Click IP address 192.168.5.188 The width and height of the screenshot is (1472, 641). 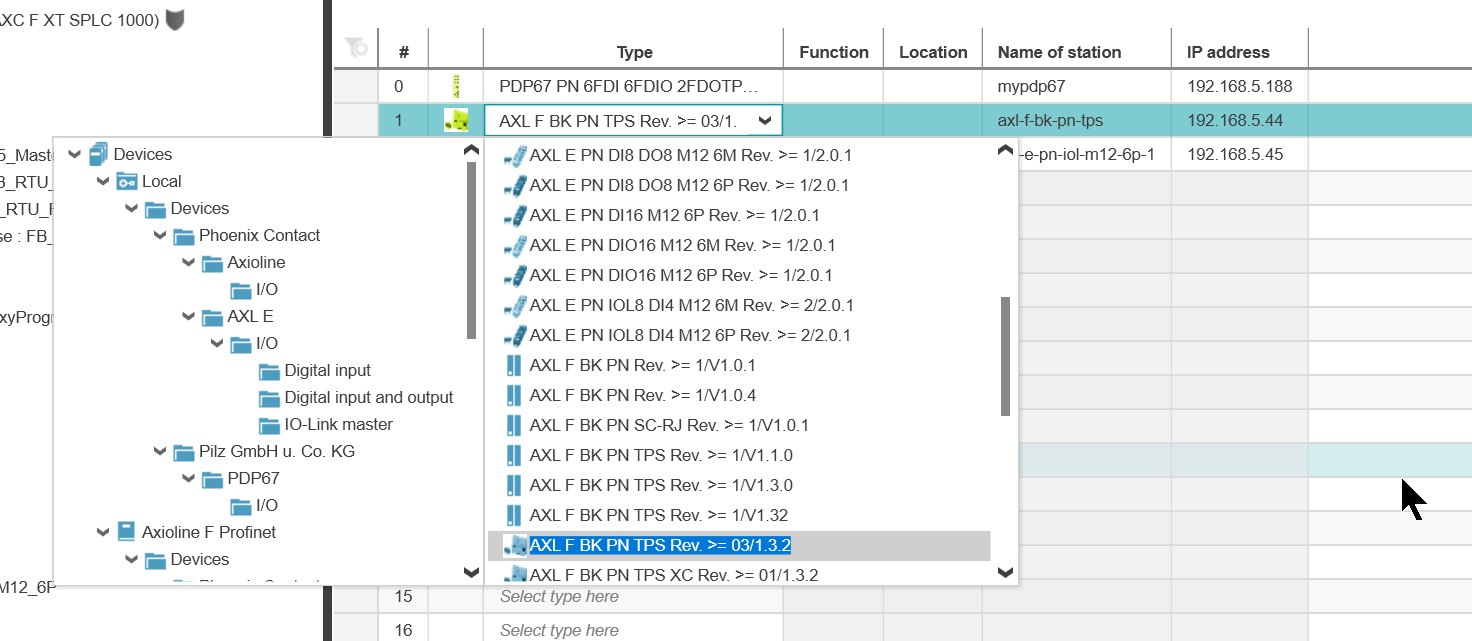1240,86
